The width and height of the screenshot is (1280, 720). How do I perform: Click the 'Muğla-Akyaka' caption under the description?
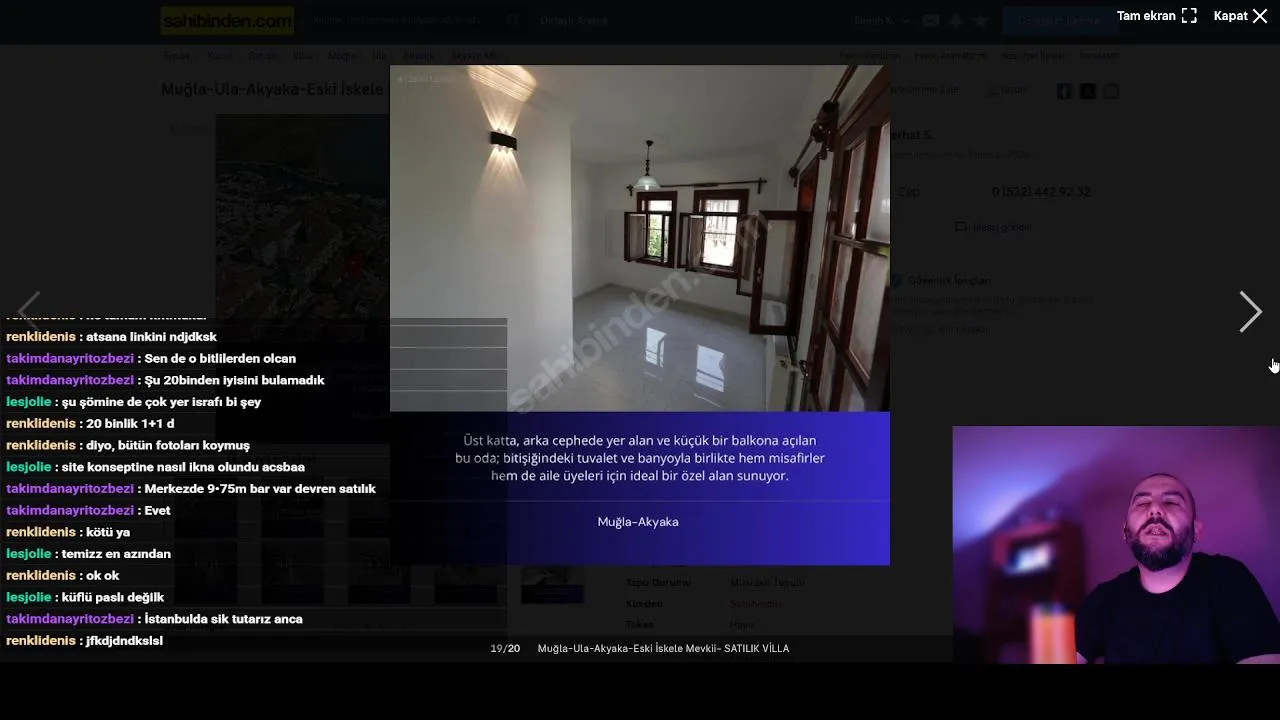click(638, 522)
